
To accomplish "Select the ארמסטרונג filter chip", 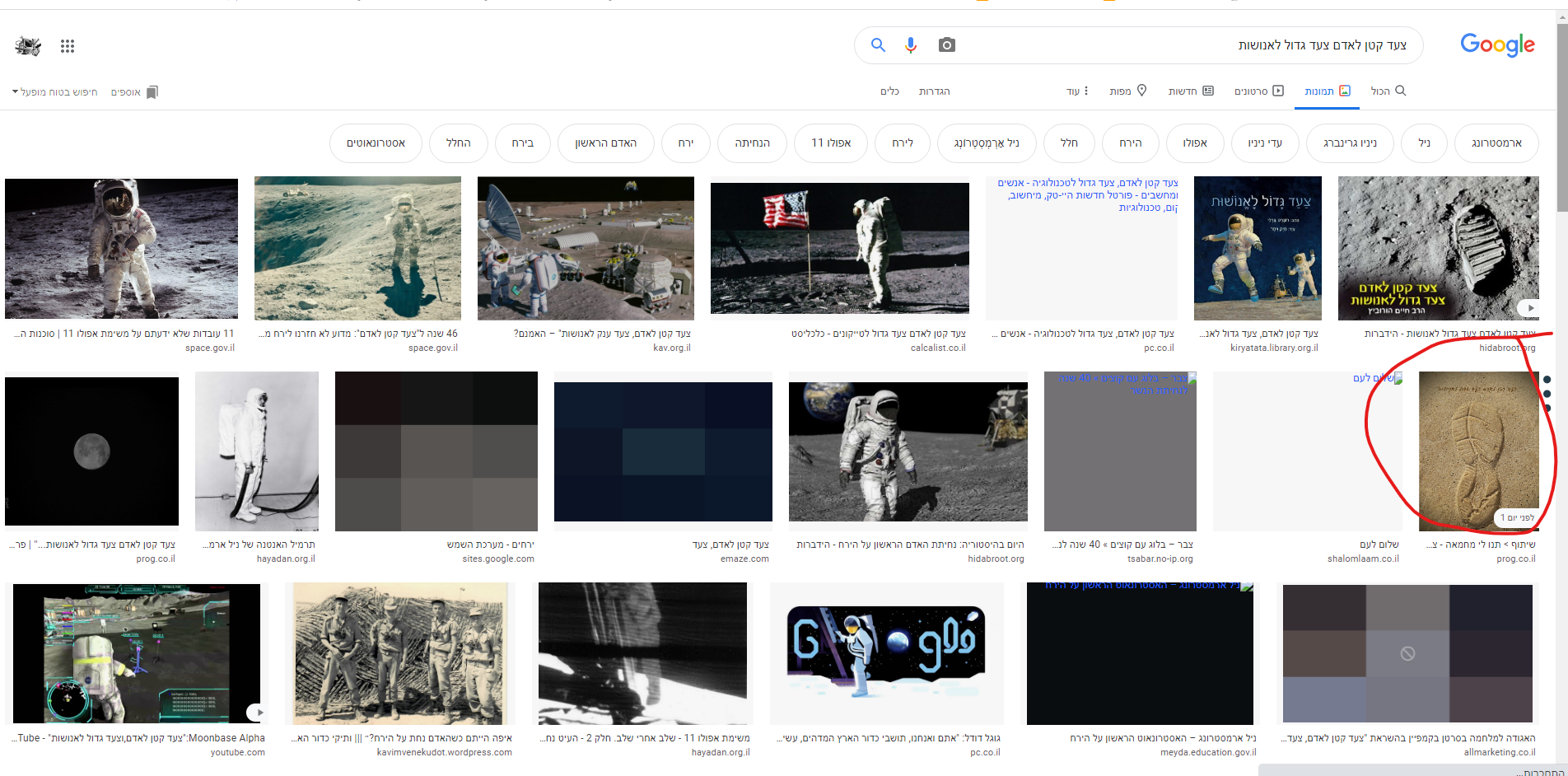I will 1496,143.
